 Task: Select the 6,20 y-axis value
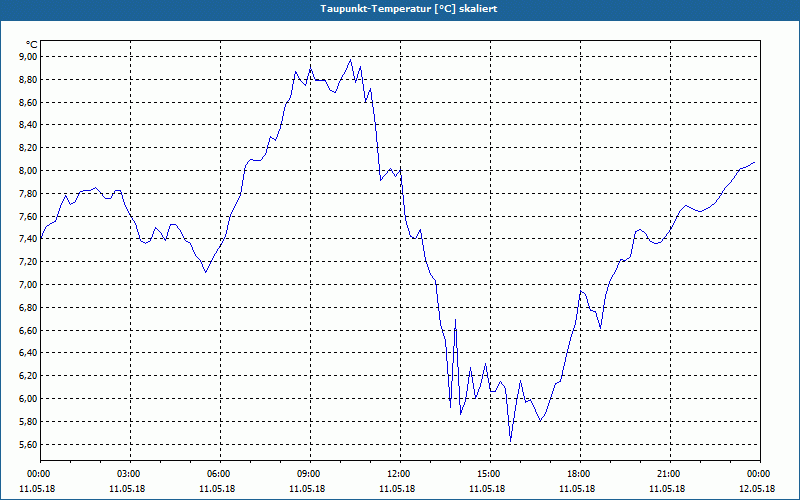[x=29, y=376]
